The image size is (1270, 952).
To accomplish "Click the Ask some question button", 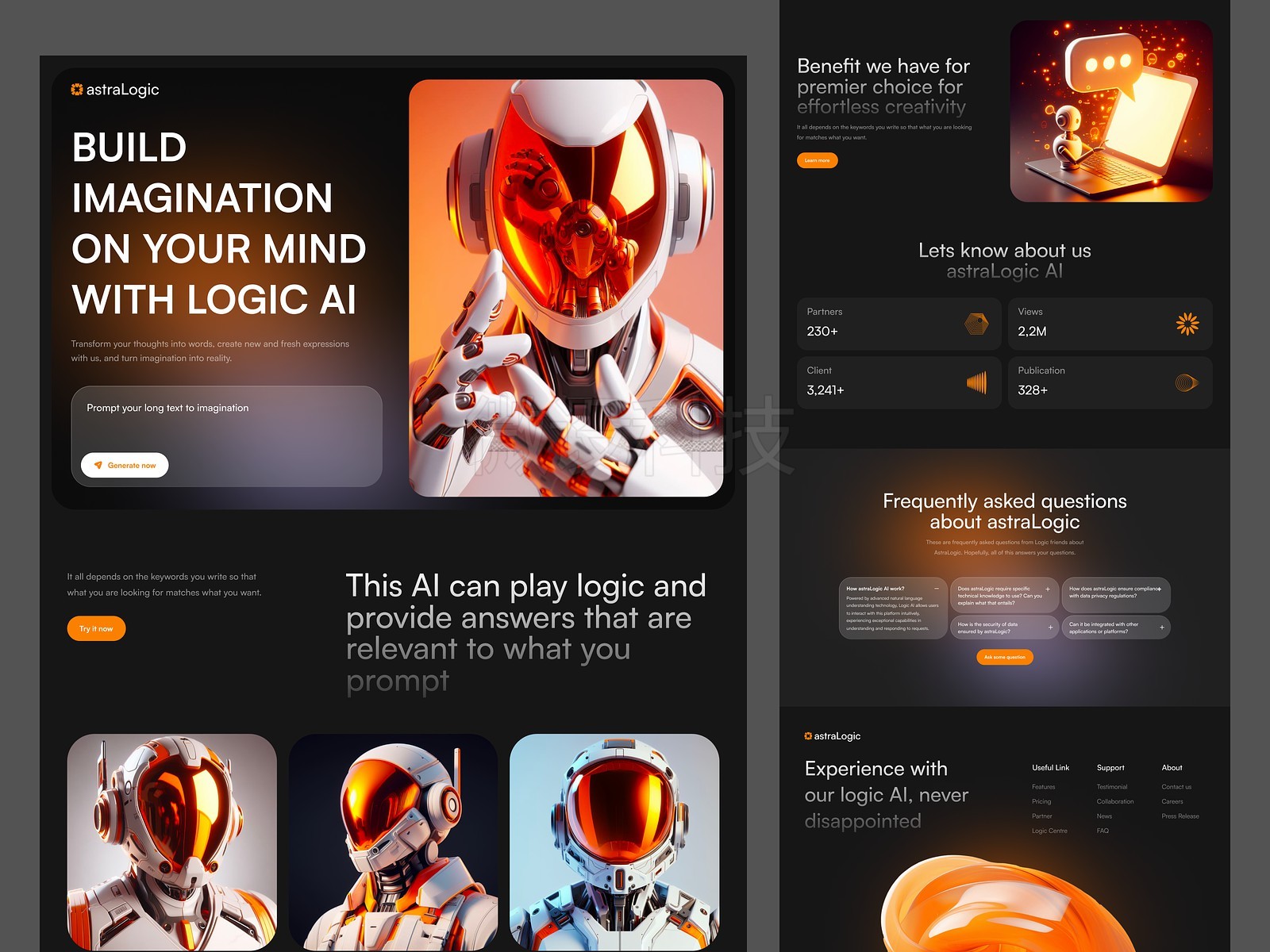I will pos(1004,657).
